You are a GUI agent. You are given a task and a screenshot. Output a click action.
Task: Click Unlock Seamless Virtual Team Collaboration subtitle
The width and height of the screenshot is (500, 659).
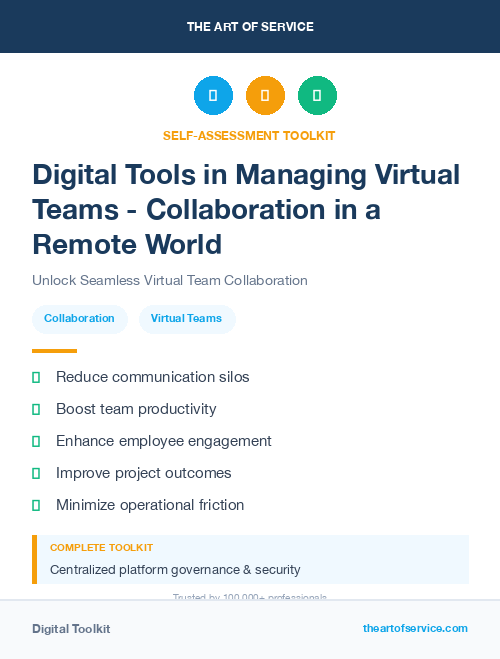(170, 280)
